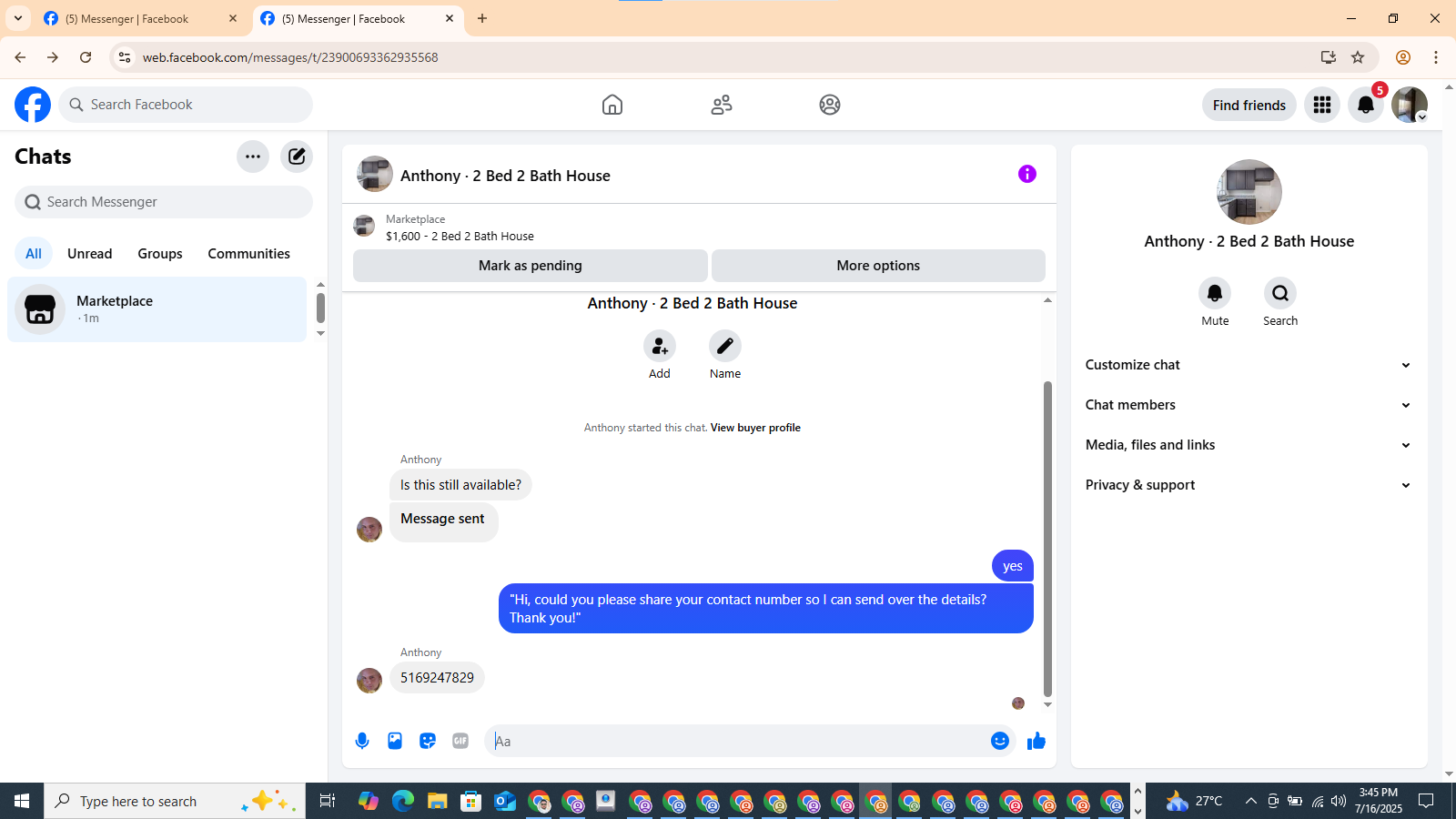Open Outlook from the taskbar
1456x819 pixels.
[504, 801]
